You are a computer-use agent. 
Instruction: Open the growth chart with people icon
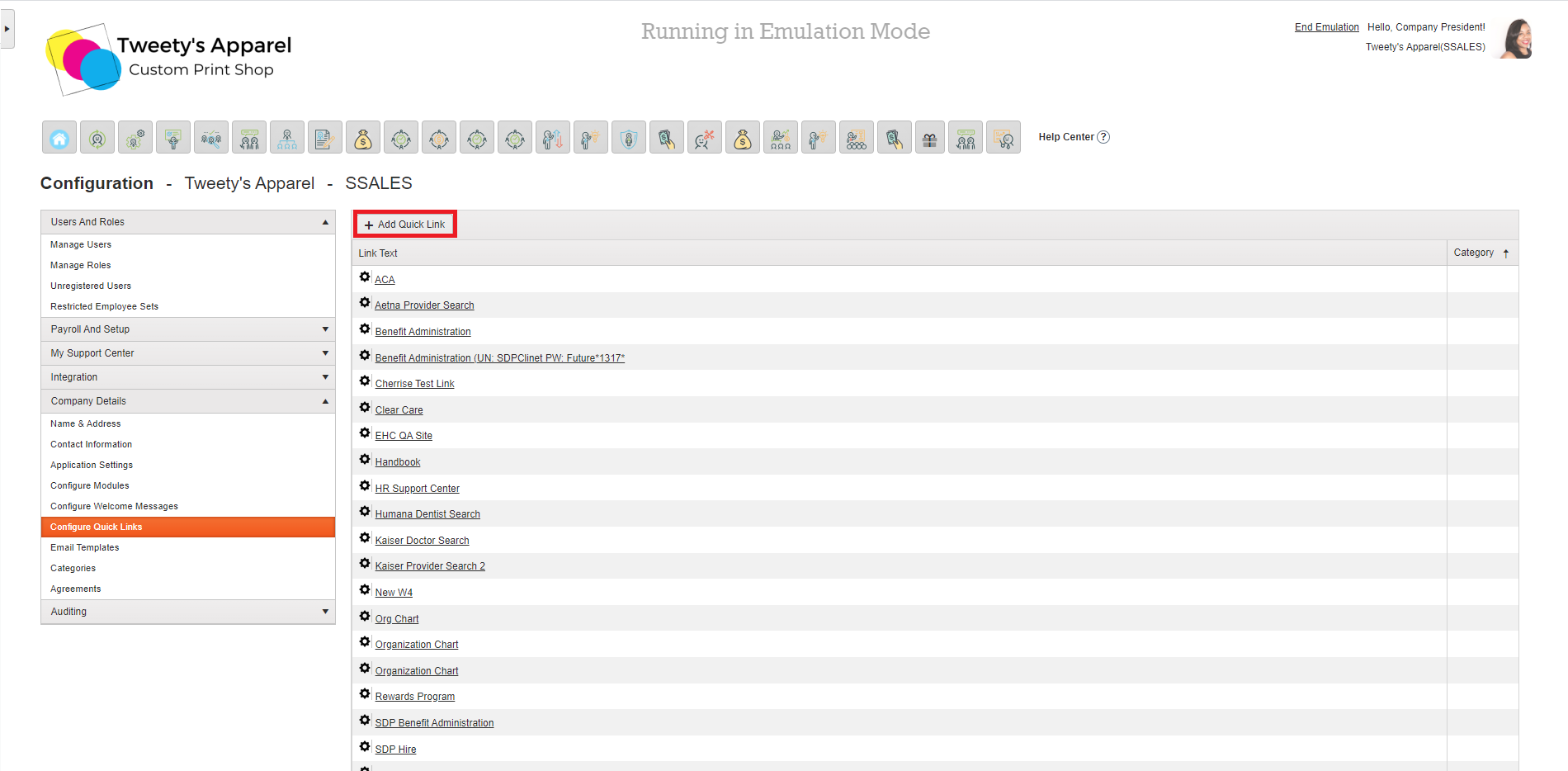[x=781, y=137]
